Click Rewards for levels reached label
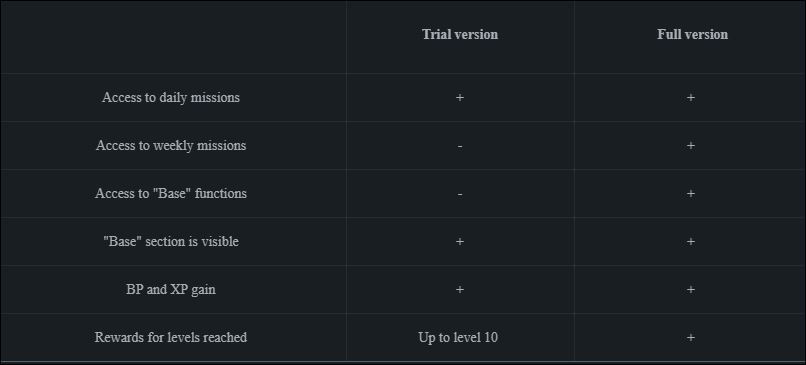 click(171, 337)
